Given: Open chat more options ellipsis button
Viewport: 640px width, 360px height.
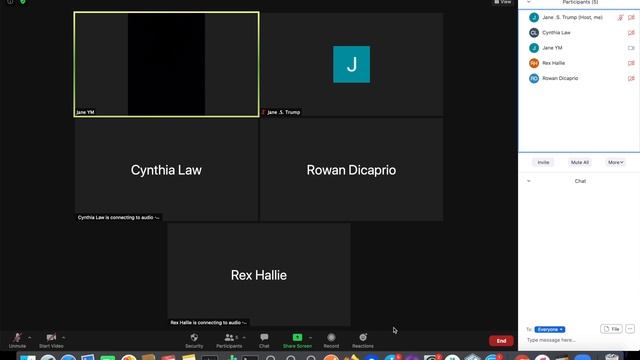Looking at the screenshot, I should click(630, 329).
